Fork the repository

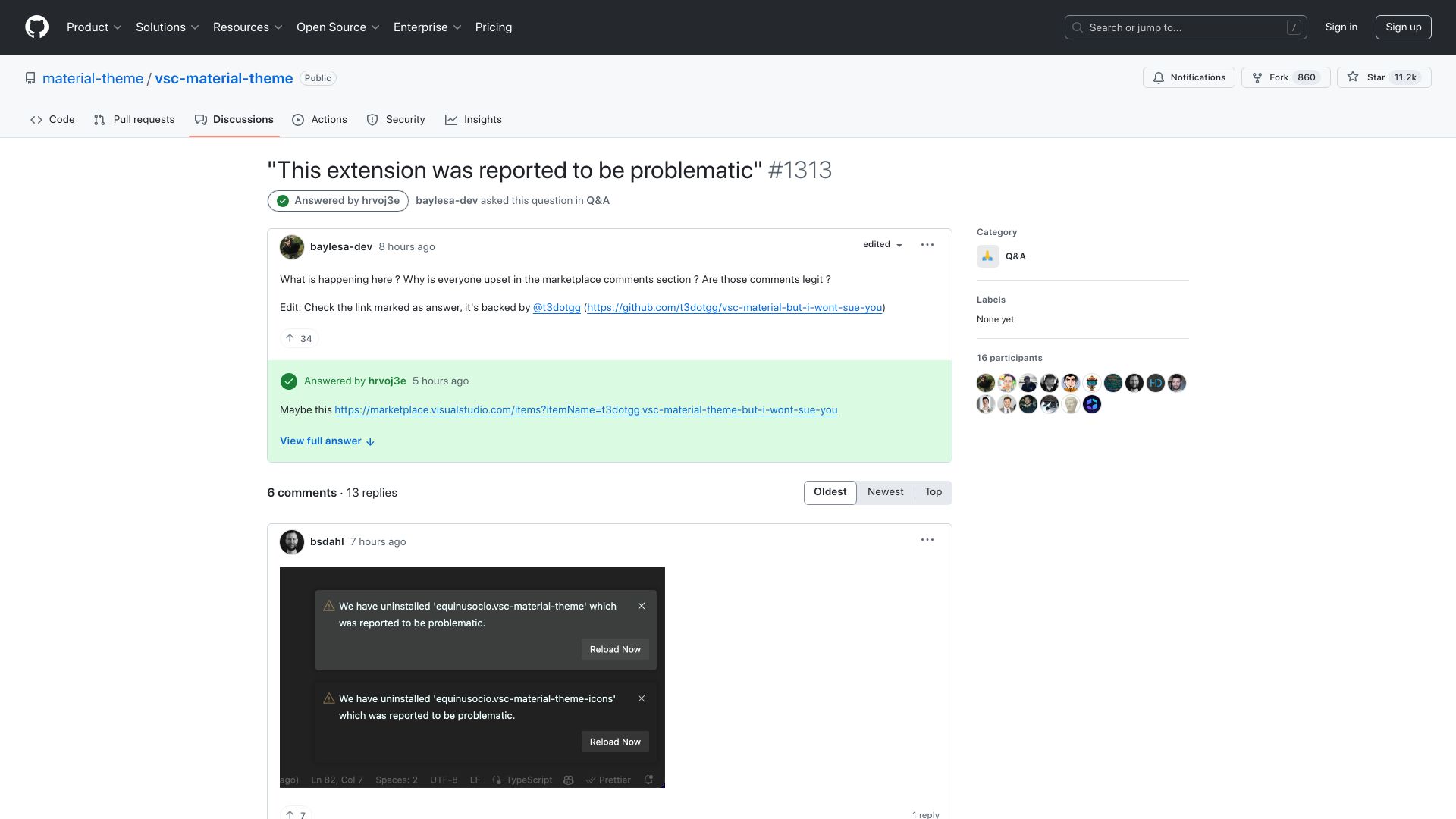click(x=1286, y=77)
